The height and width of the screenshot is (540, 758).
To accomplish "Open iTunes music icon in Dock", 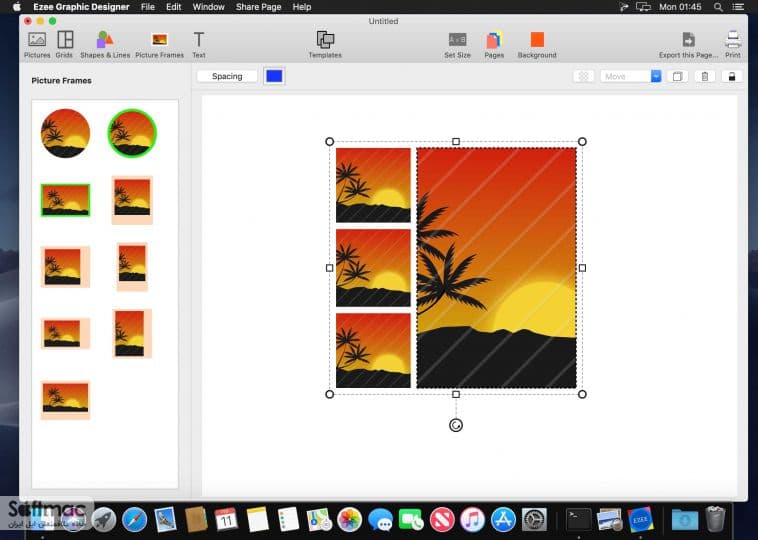I will pos(472,520).
